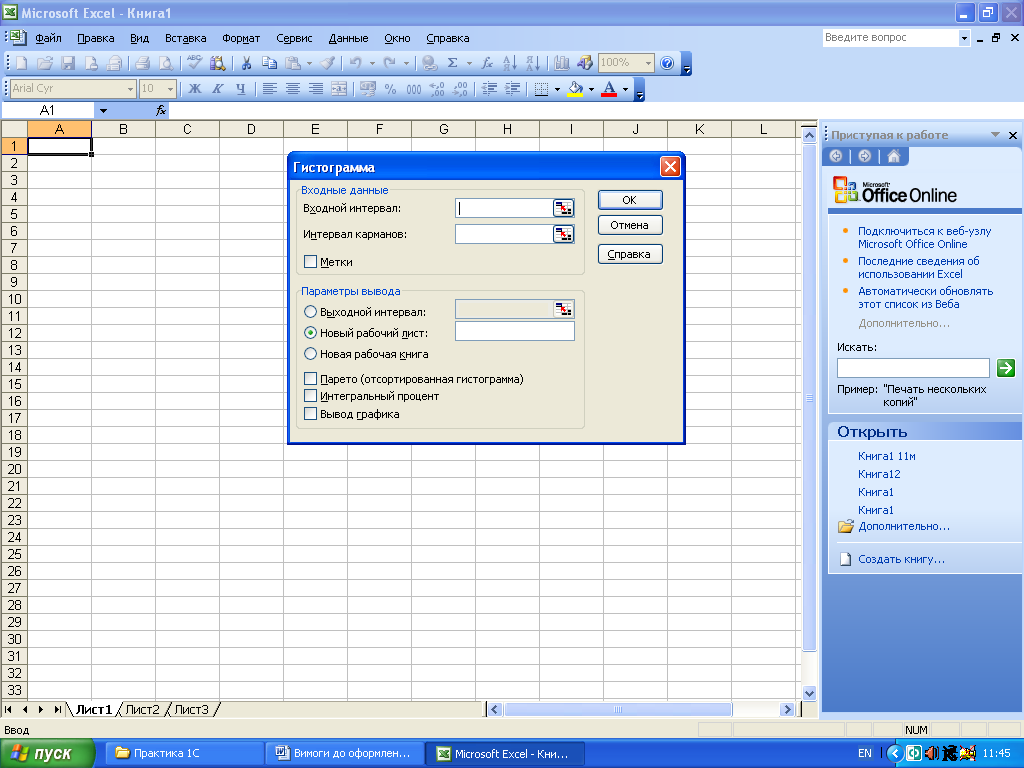Click the Format Painter brush icon

click(328, 63)
